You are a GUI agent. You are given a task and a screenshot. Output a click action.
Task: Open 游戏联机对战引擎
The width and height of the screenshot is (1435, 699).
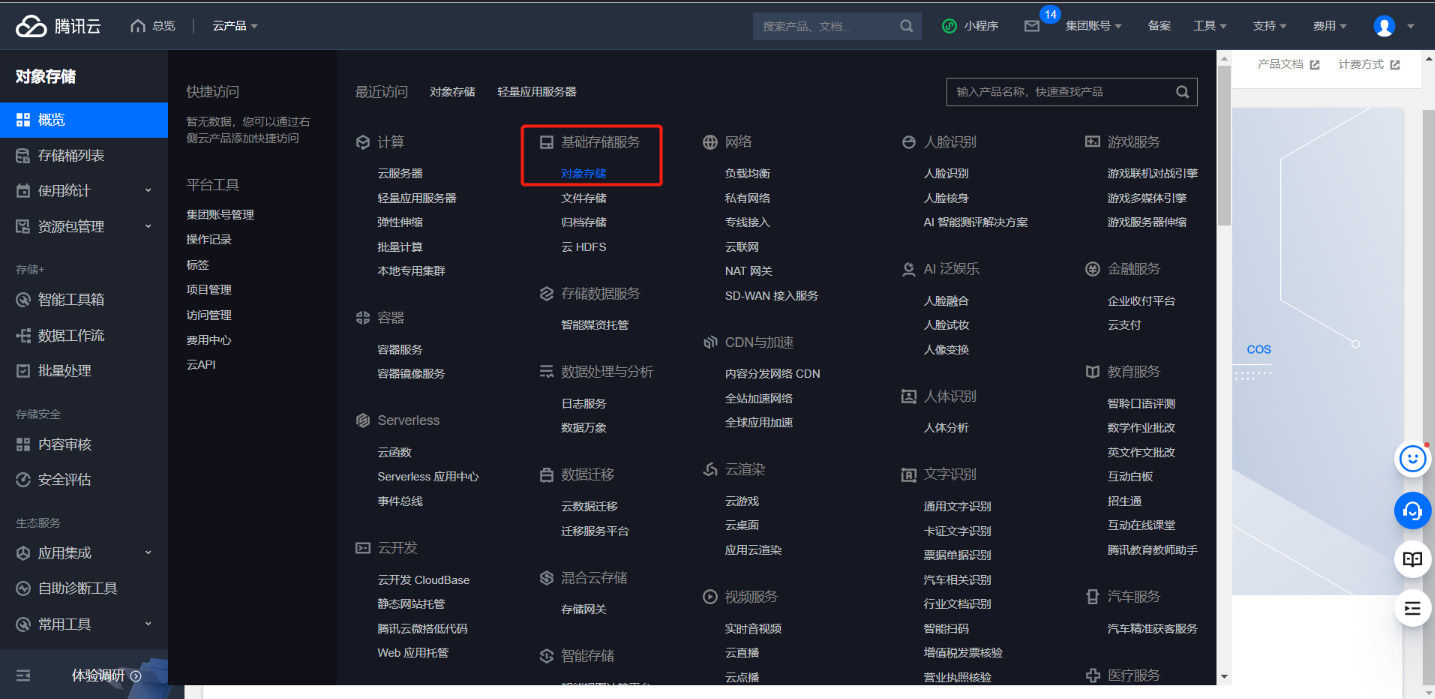(x=1152, y=173)
